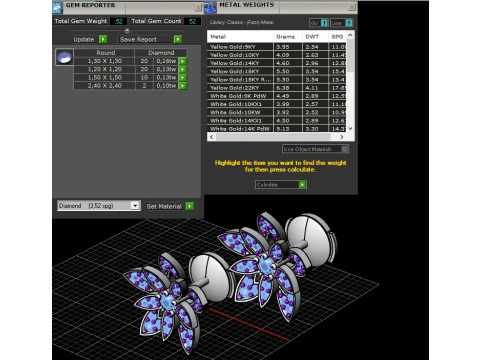
Task: Select the Yellow Gold:18KY row
Action: 277,71
